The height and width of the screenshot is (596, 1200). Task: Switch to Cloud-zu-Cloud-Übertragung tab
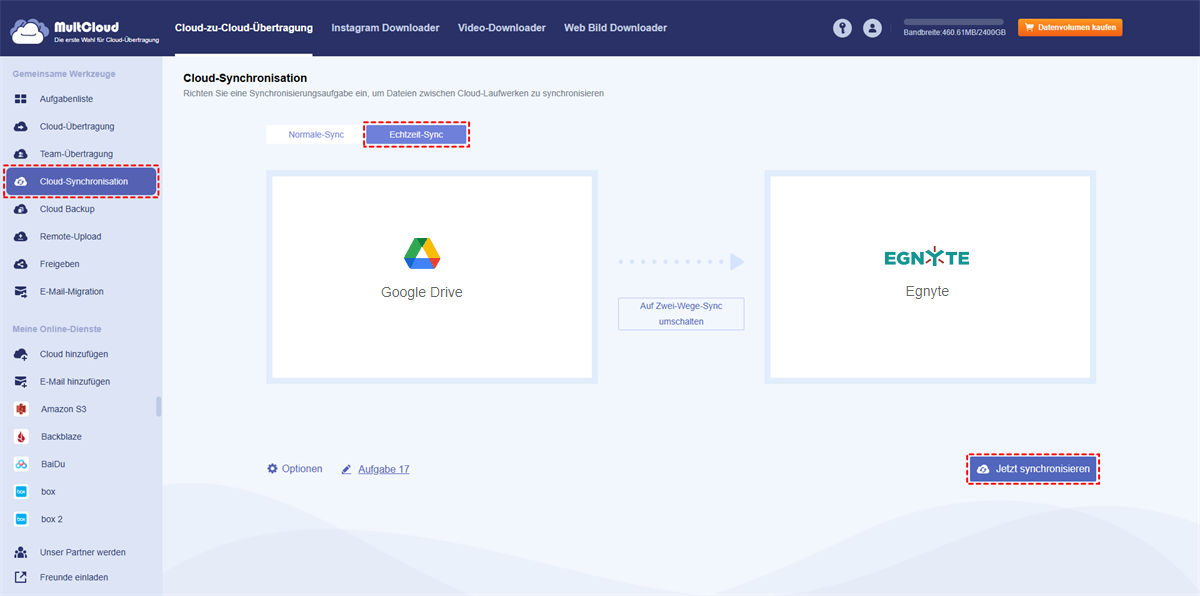(x=243, y=28)
